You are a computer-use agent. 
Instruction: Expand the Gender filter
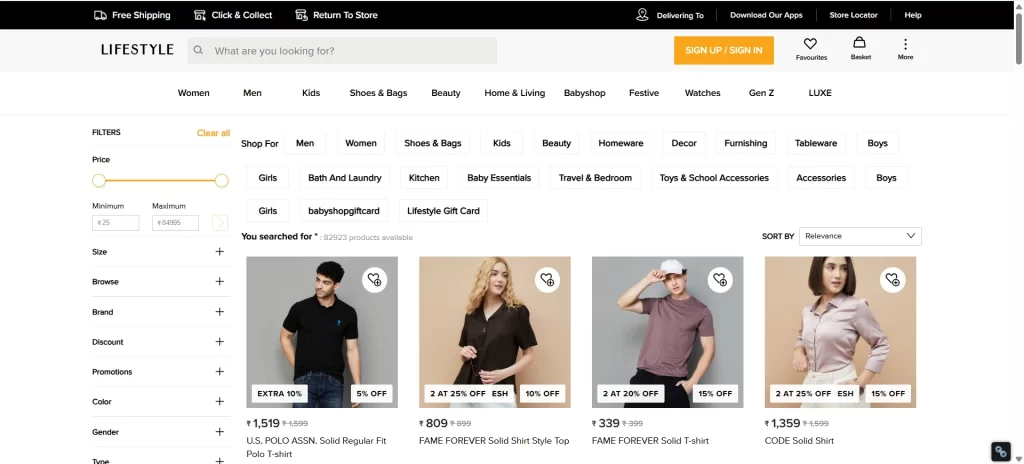click(219, 432)
